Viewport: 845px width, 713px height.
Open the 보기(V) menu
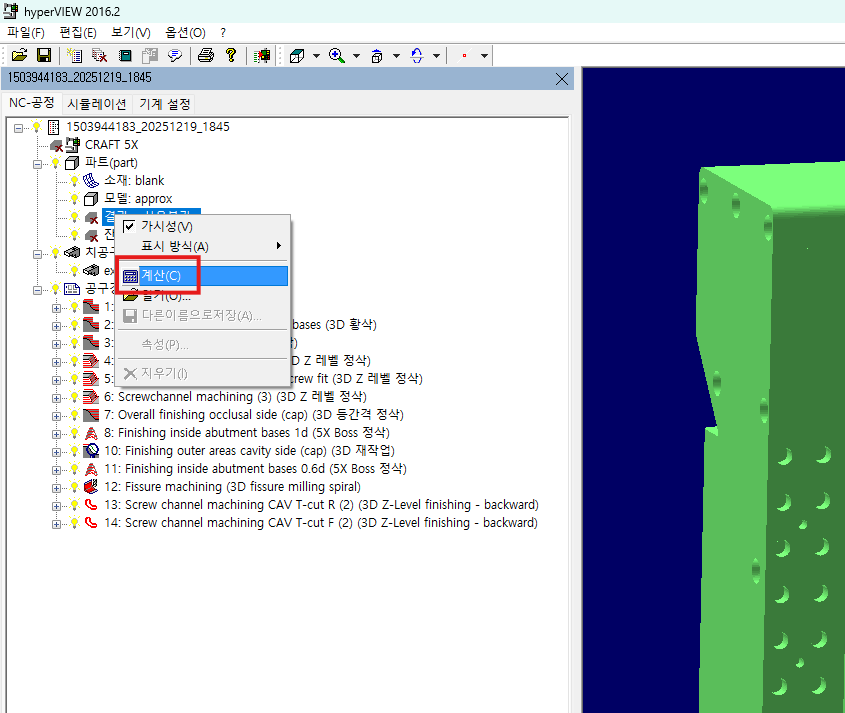click(130, 33)
